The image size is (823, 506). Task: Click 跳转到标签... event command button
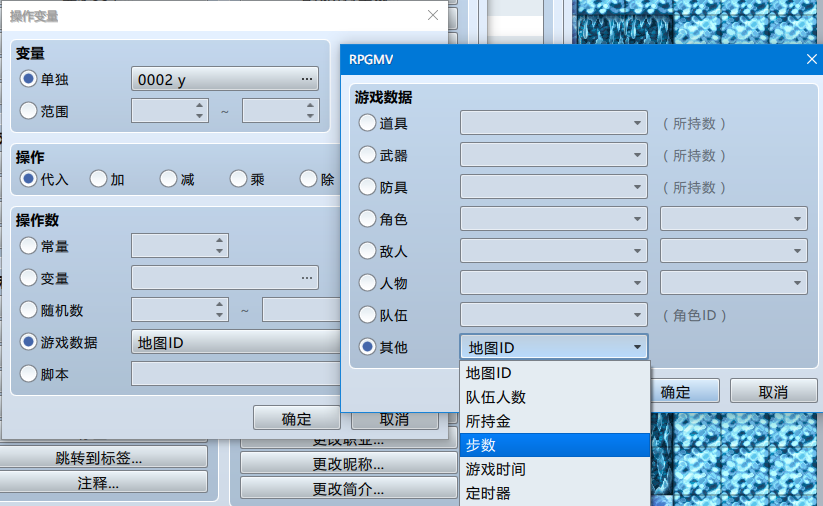point(104,458)
